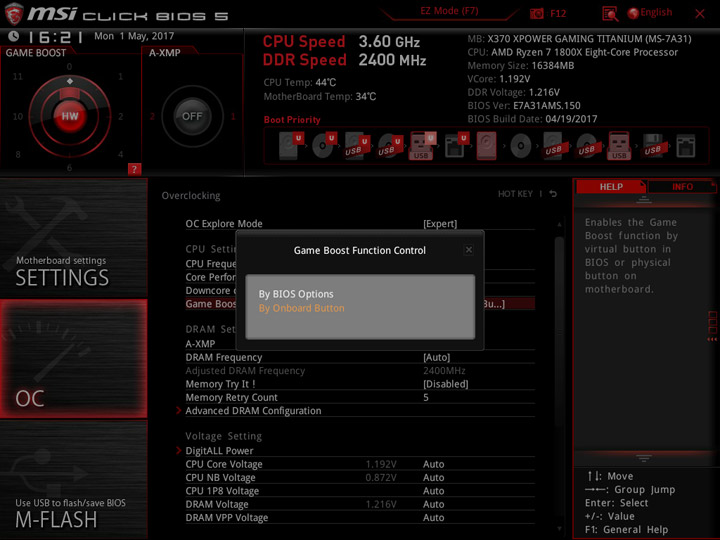
Task: Toggle the A-XMP OFF button
Action: 192,116
